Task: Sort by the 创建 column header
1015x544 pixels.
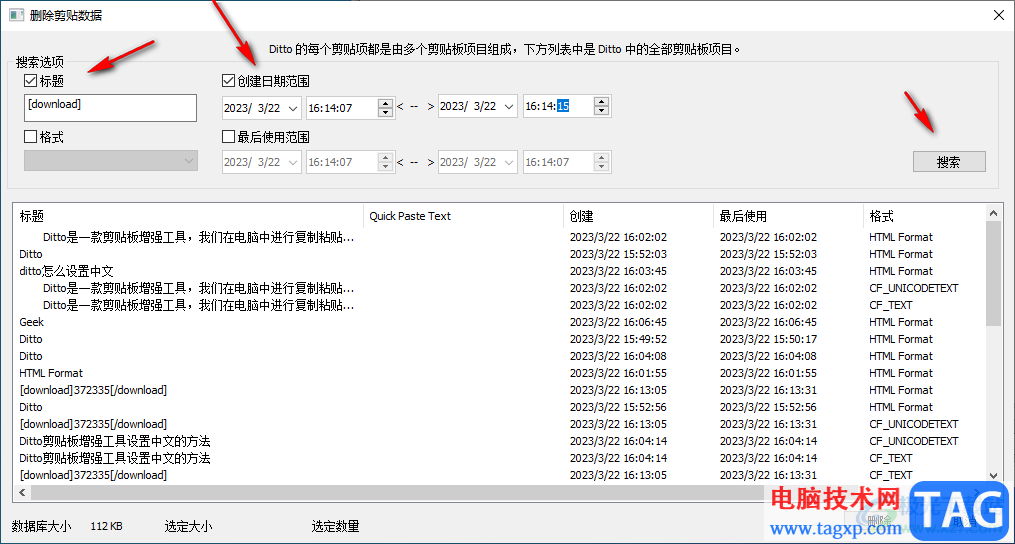Action: (639, 216)
